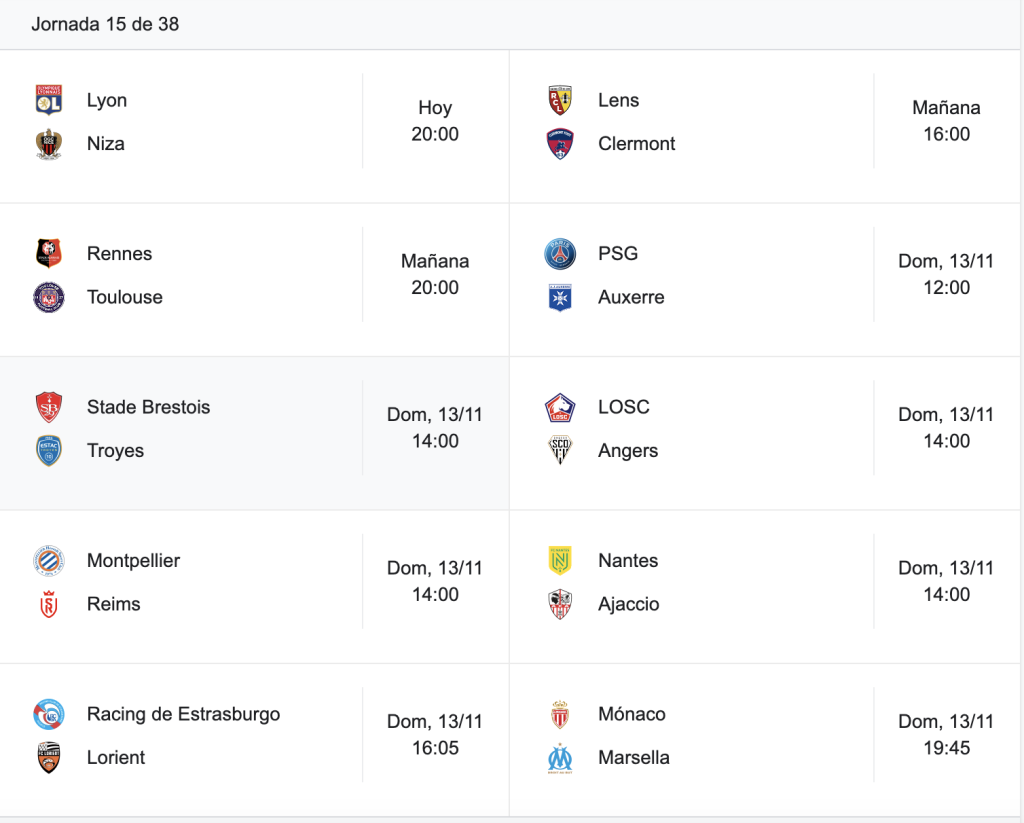The height and width of the screenshot is (823, 1024).
Task: Click the Toulouse club crest
Action: tap(48, 297)
